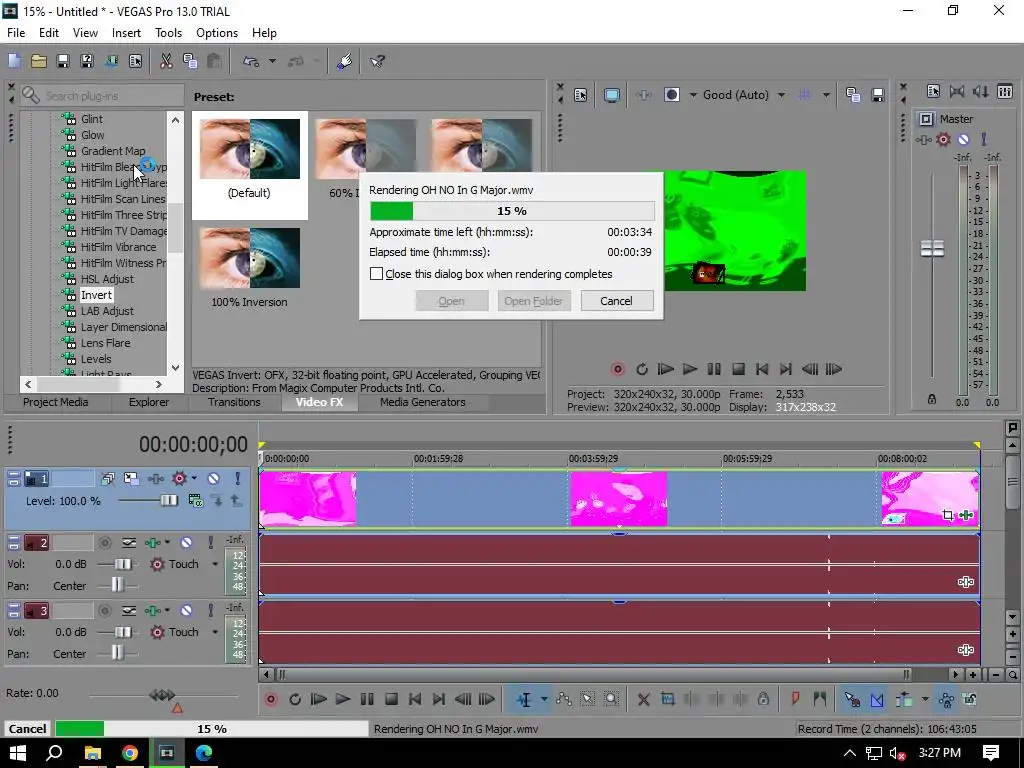Toggle Mute on audio track 3
This screenshot has width=1024, height=768.
[186, 610]
